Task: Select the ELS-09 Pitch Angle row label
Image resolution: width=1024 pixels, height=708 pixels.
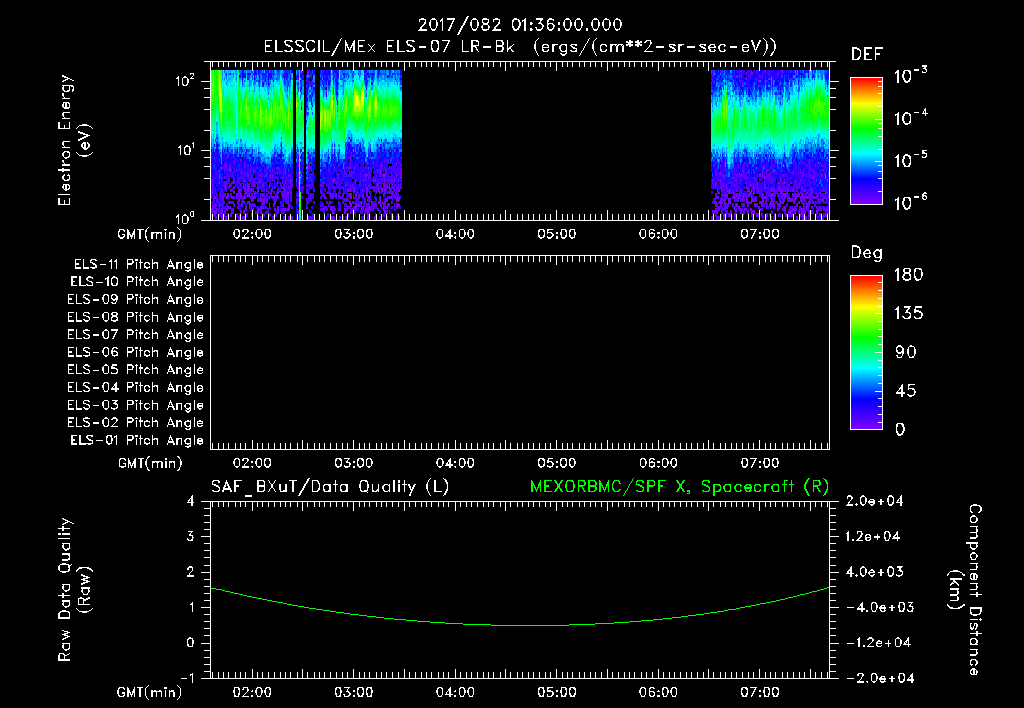Action: click(x=135, y=300)
